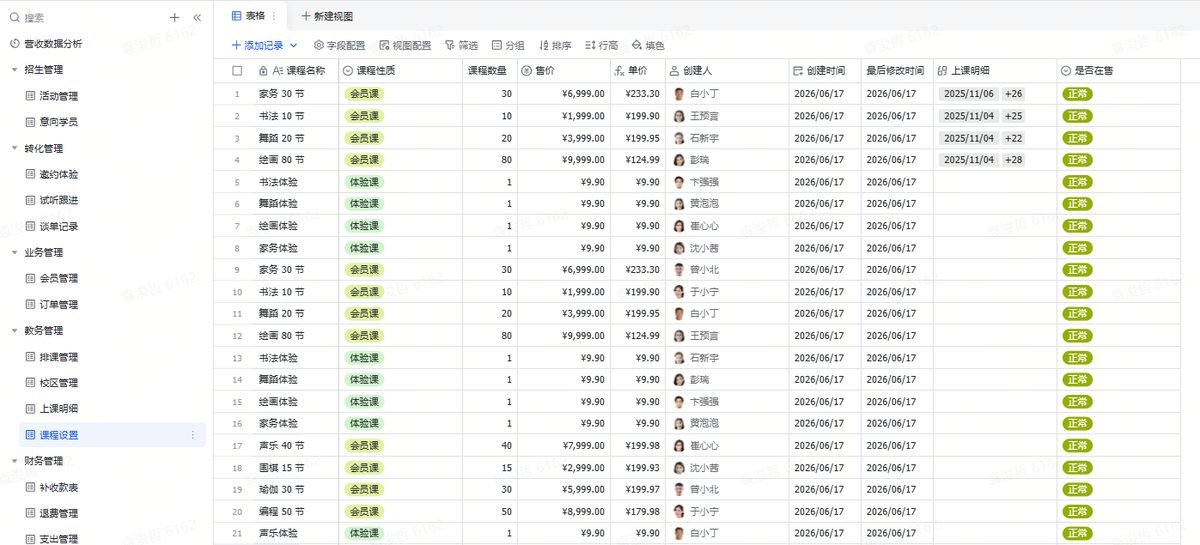Collapse the 教务管理 tree section
This screenshot has height=545, width=1200.
click(14, 331)
